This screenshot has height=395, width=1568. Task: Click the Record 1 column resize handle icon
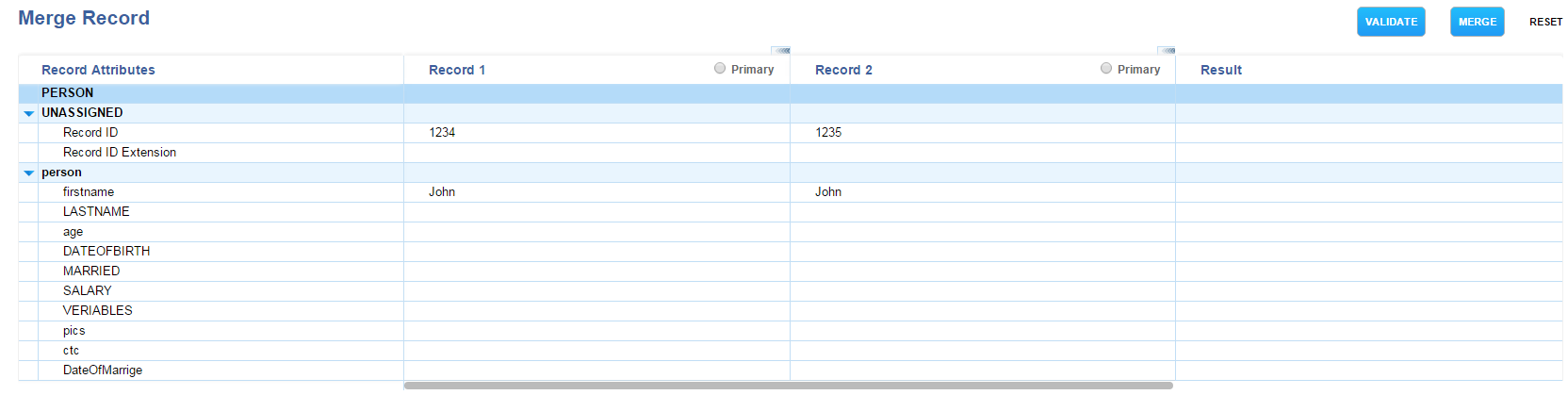tap(780, 50)
